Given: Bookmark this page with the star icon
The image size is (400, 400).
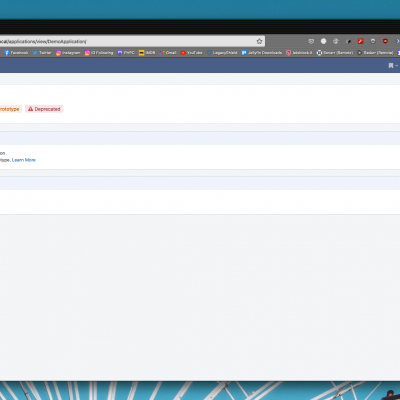Looking at the screenshot, I should pyautogui.click(x=259, y=41).
